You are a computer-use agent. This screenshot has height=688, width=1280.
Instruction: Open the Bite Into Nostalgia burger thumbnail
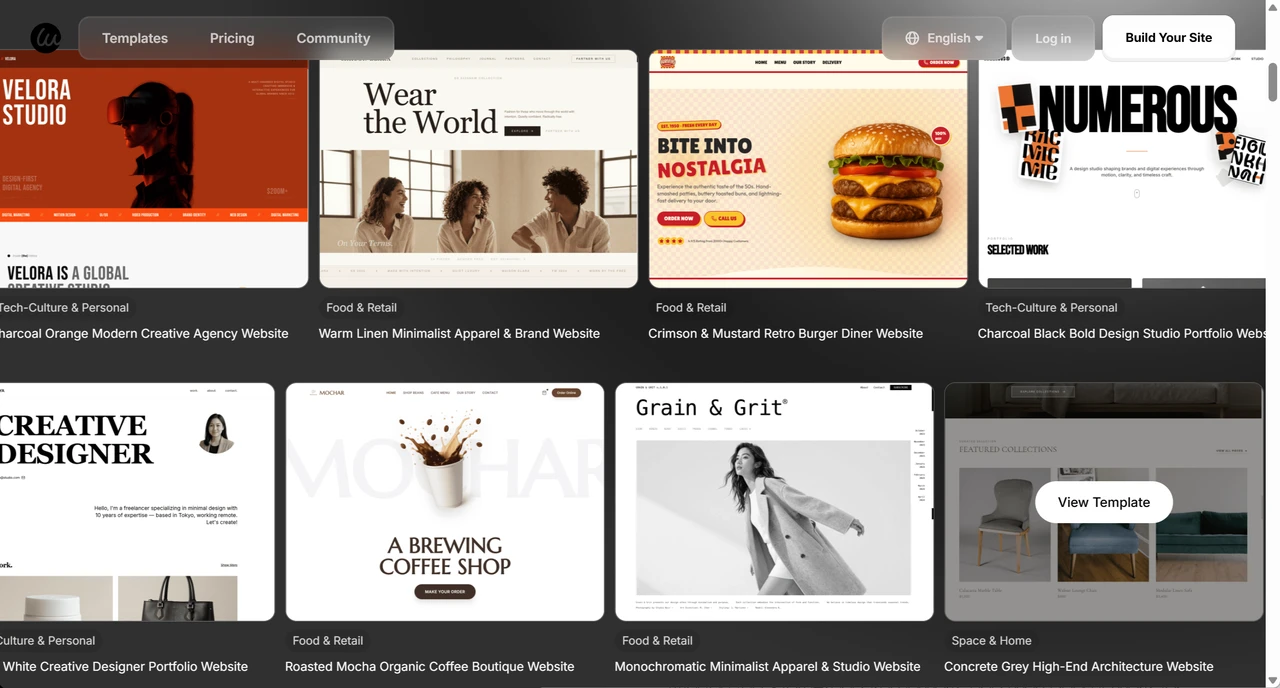click(x=808, y=169)
